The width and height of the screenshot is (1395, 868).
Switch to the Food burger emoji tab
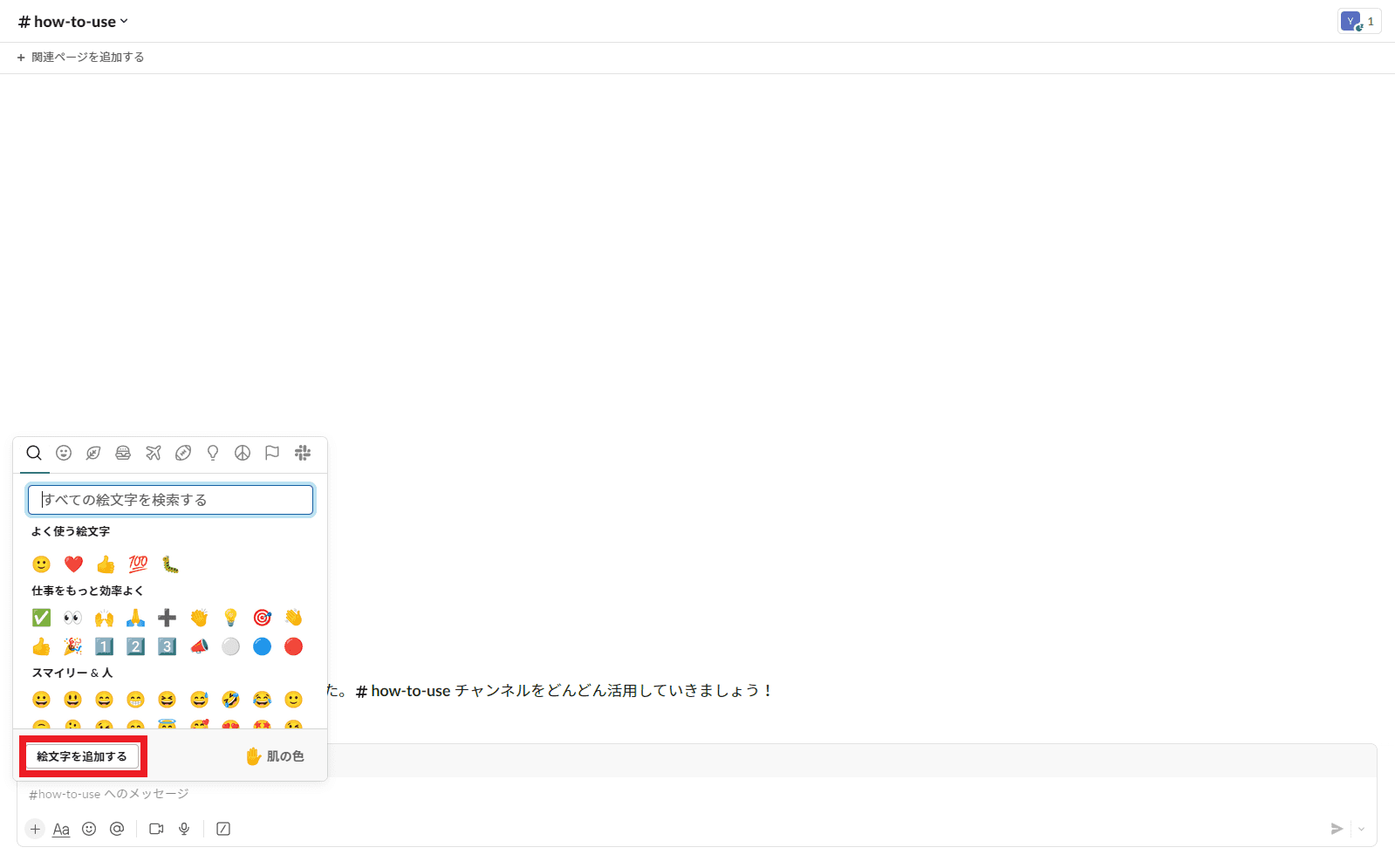coord(123,453)
